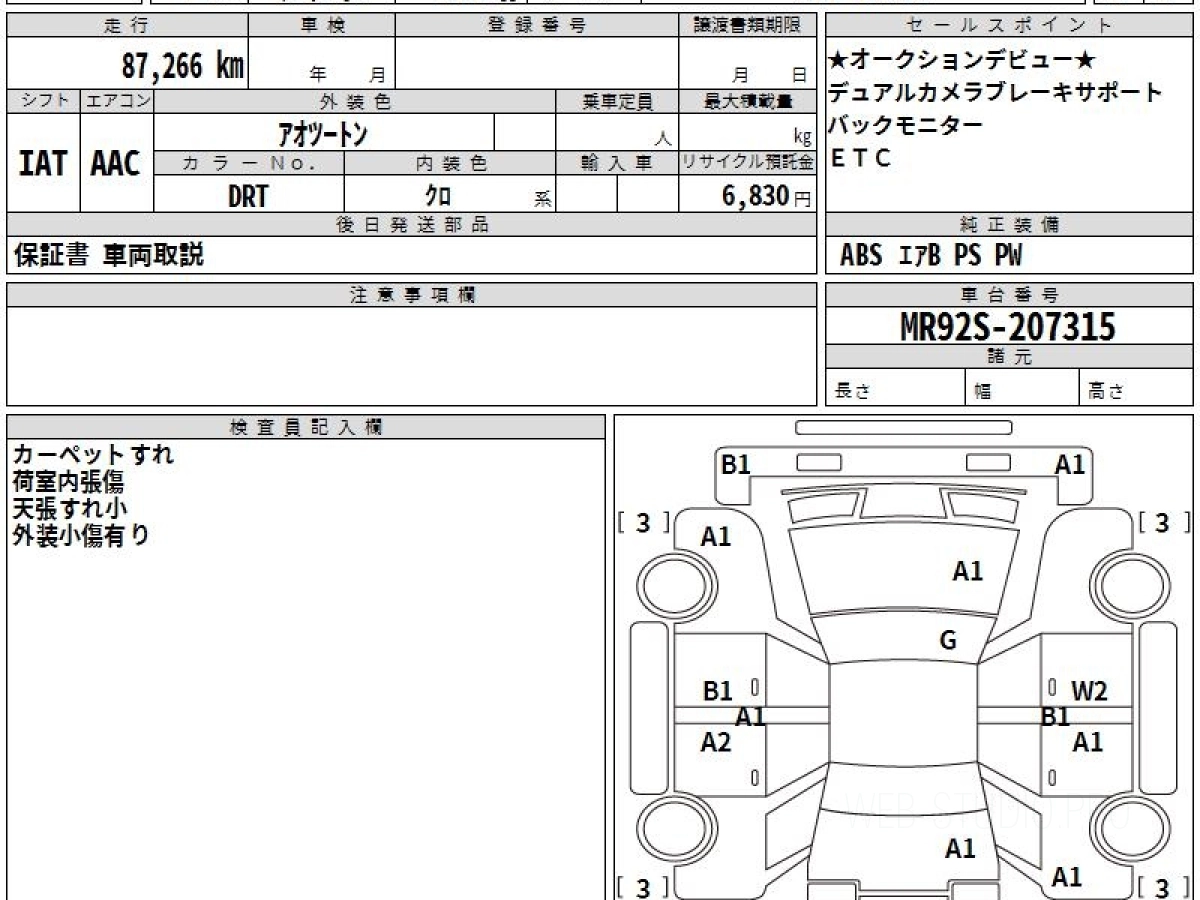
Task: Select the A1 mark on the hood
Action: [x=967, y=571]
